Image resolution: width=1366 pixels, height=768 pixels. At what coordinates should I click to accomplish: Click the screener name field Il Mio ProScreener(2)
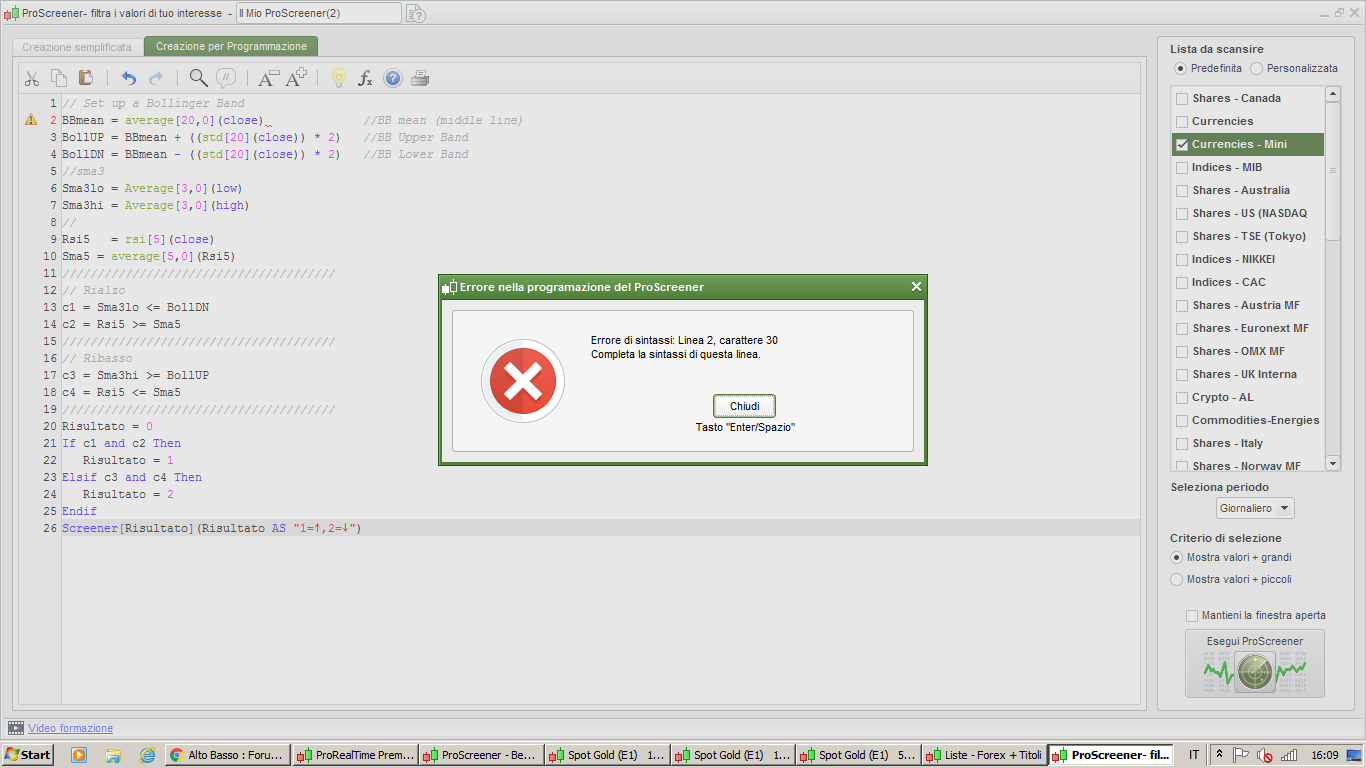(318, 13)
